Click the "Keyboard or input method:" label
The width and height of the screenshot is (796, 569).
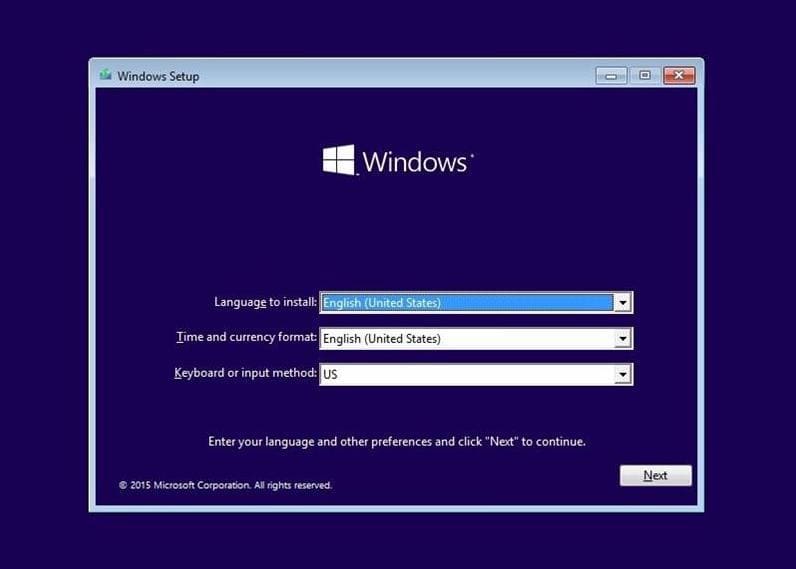(x=245, y=374)
